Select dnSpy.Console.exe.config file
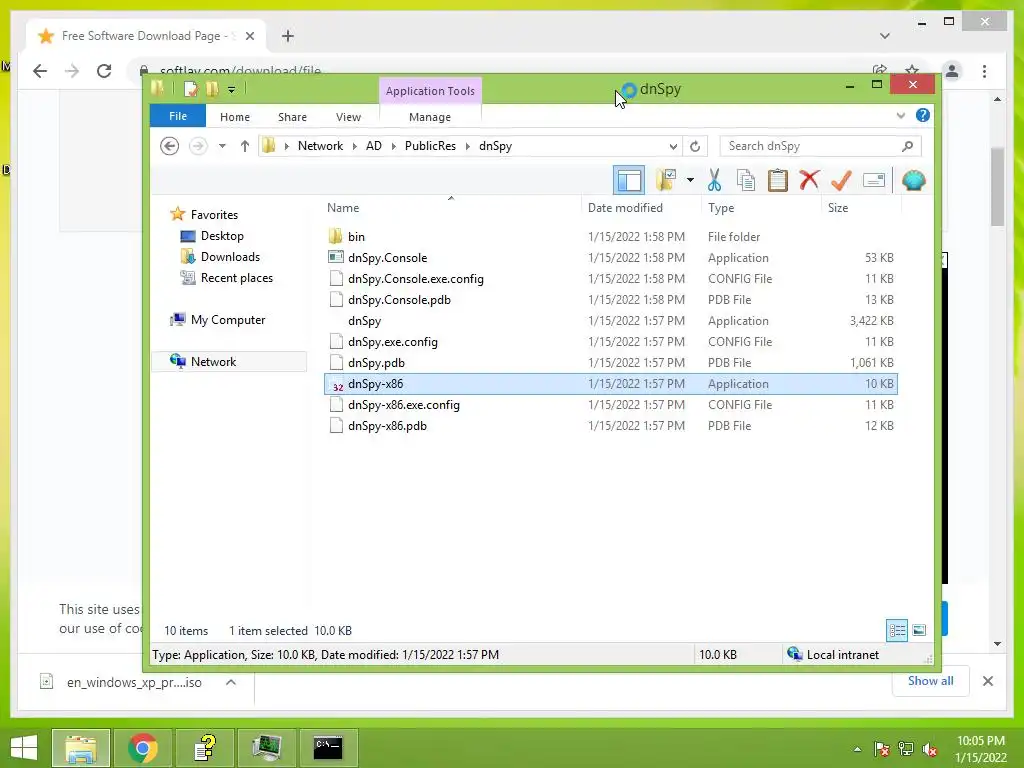1024x768 pixels. [x=611, y=278]
